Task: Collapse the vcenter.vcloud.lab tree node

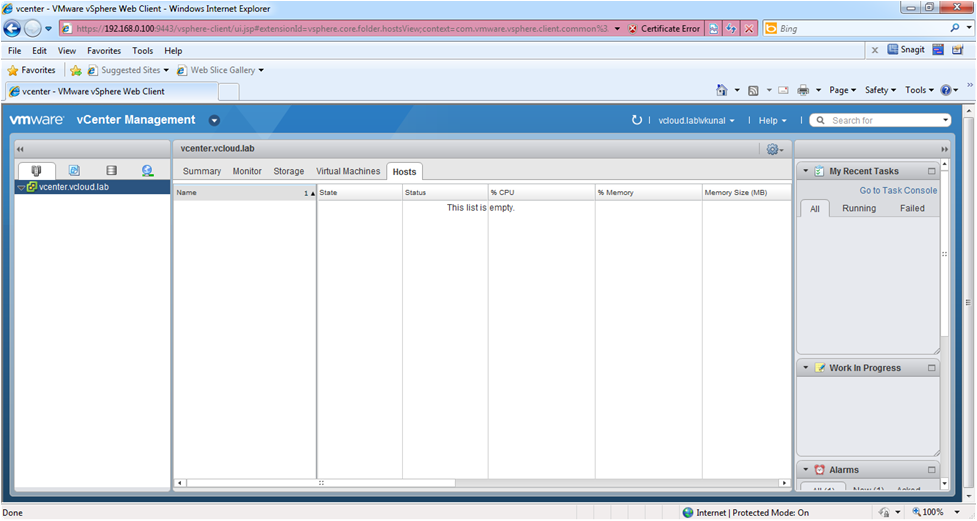Action: pyautogui.click(x=21, y=187)
